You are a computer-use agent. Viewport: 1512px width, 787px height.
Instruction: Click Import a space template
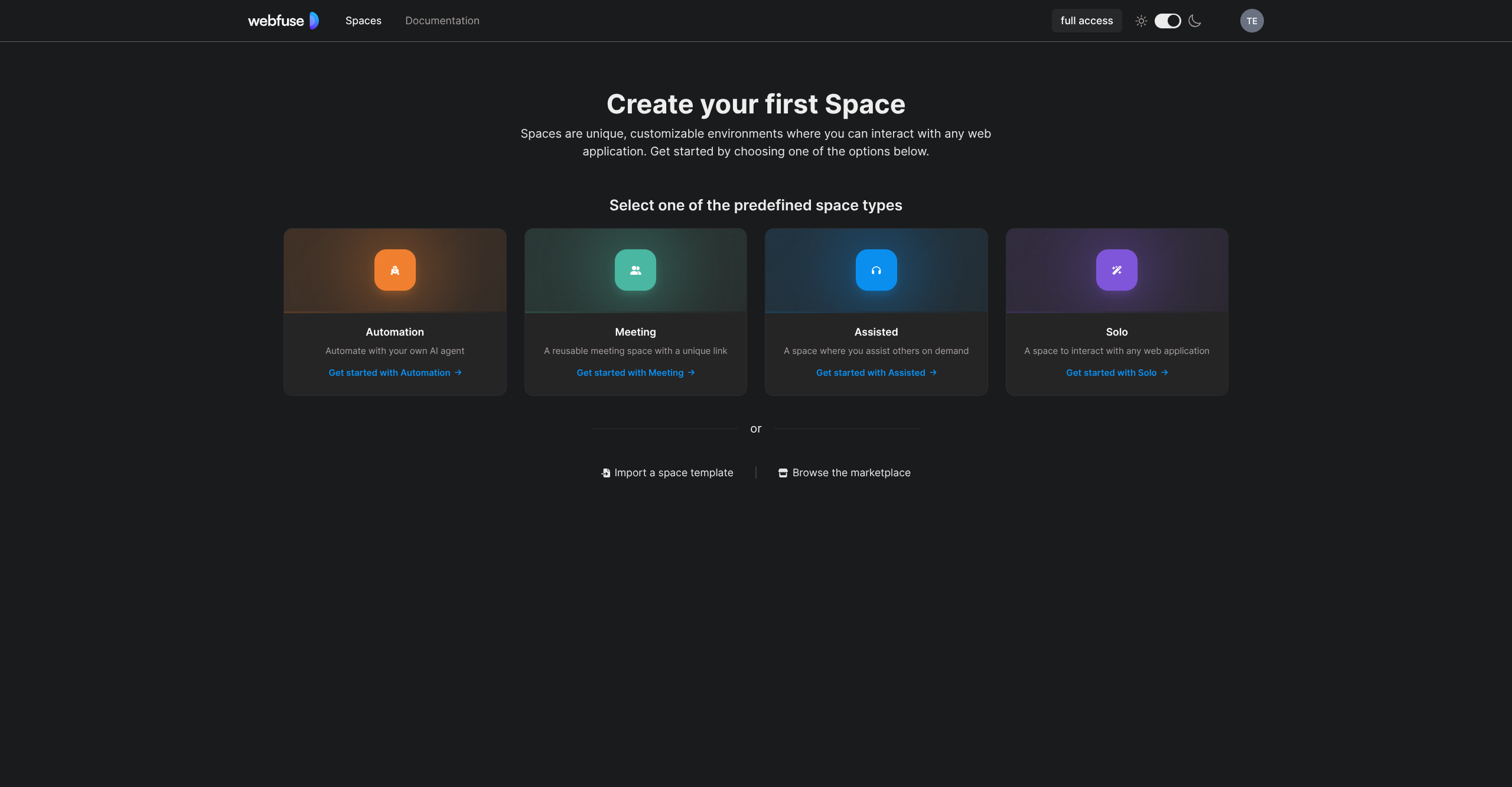[673, 473]
